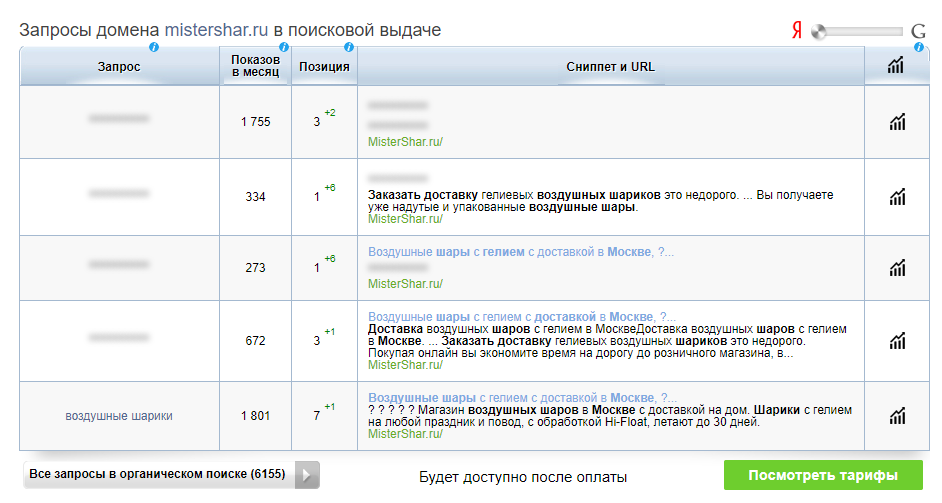Click the info icon above Показов в месяц
This screenshot has height=503, width=942.
284,47
